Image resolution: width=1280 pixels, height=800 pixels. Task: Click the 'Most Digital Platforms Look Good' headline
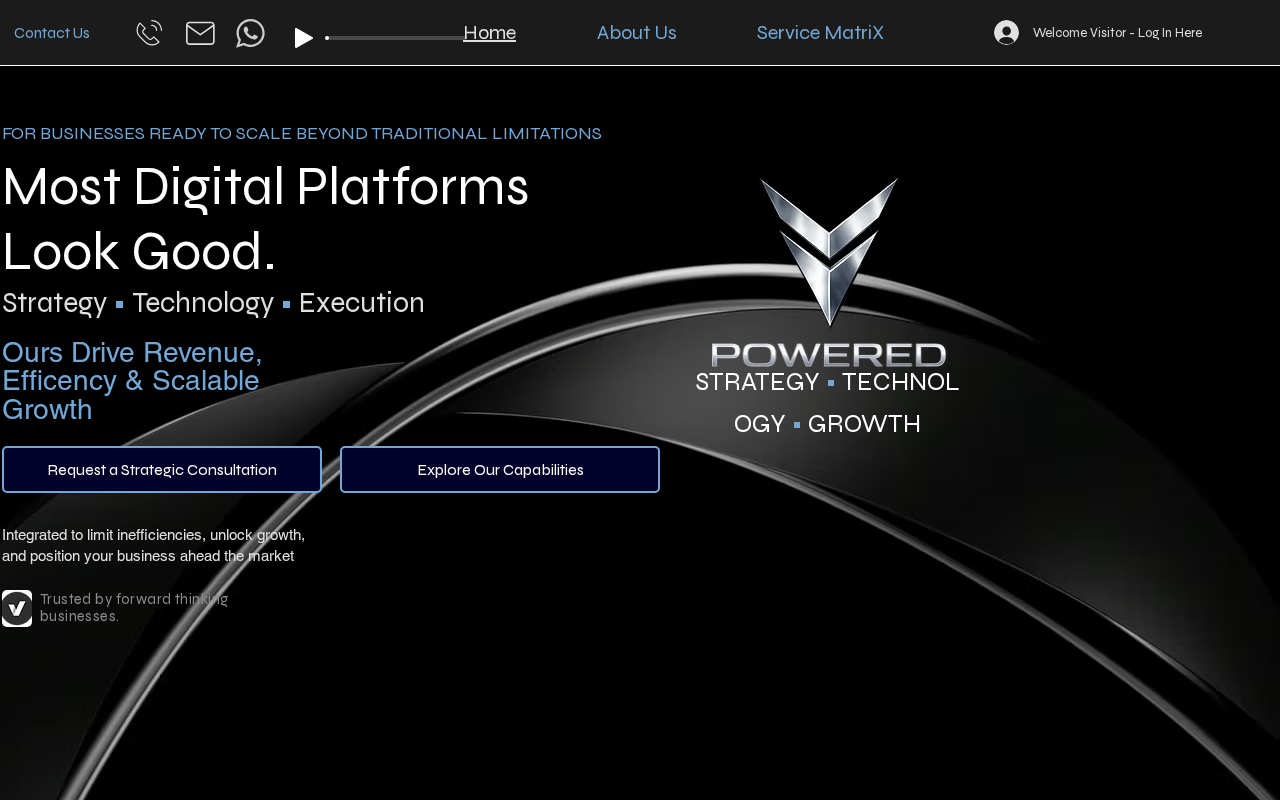tap(265, 218)
